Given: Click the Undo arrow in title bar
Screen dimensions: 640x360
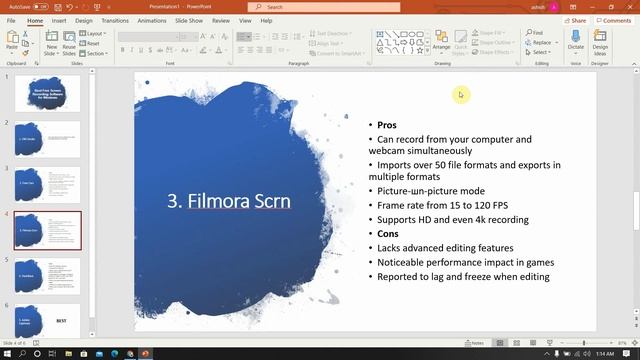Looking at the screenshot, I should pyautogui.click(x=69, y=7).
